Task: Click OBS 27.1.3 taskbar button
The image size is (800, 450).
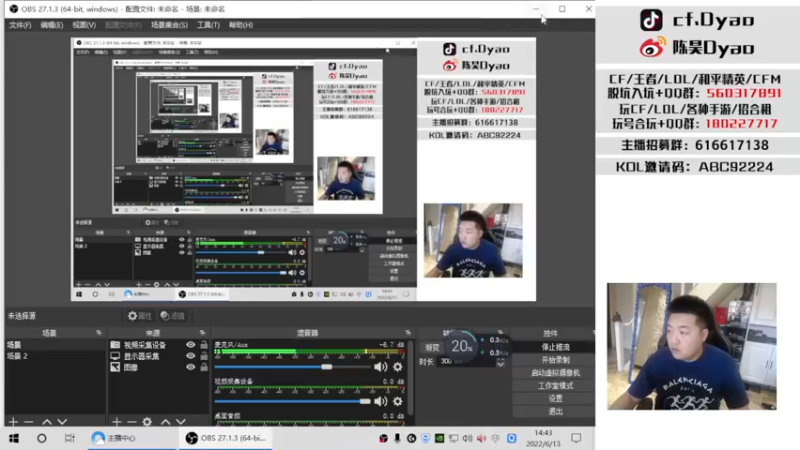Action: click(226, 438)
